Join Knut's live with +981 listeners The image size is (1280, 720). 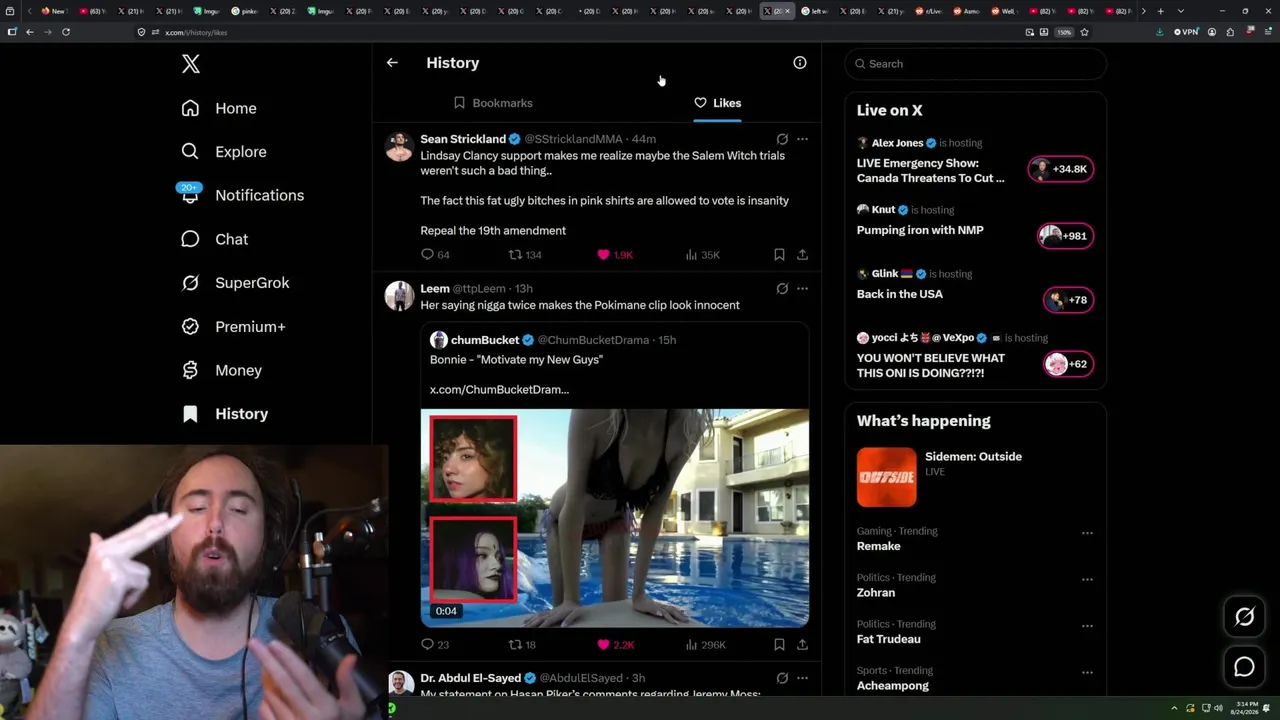1065,236
